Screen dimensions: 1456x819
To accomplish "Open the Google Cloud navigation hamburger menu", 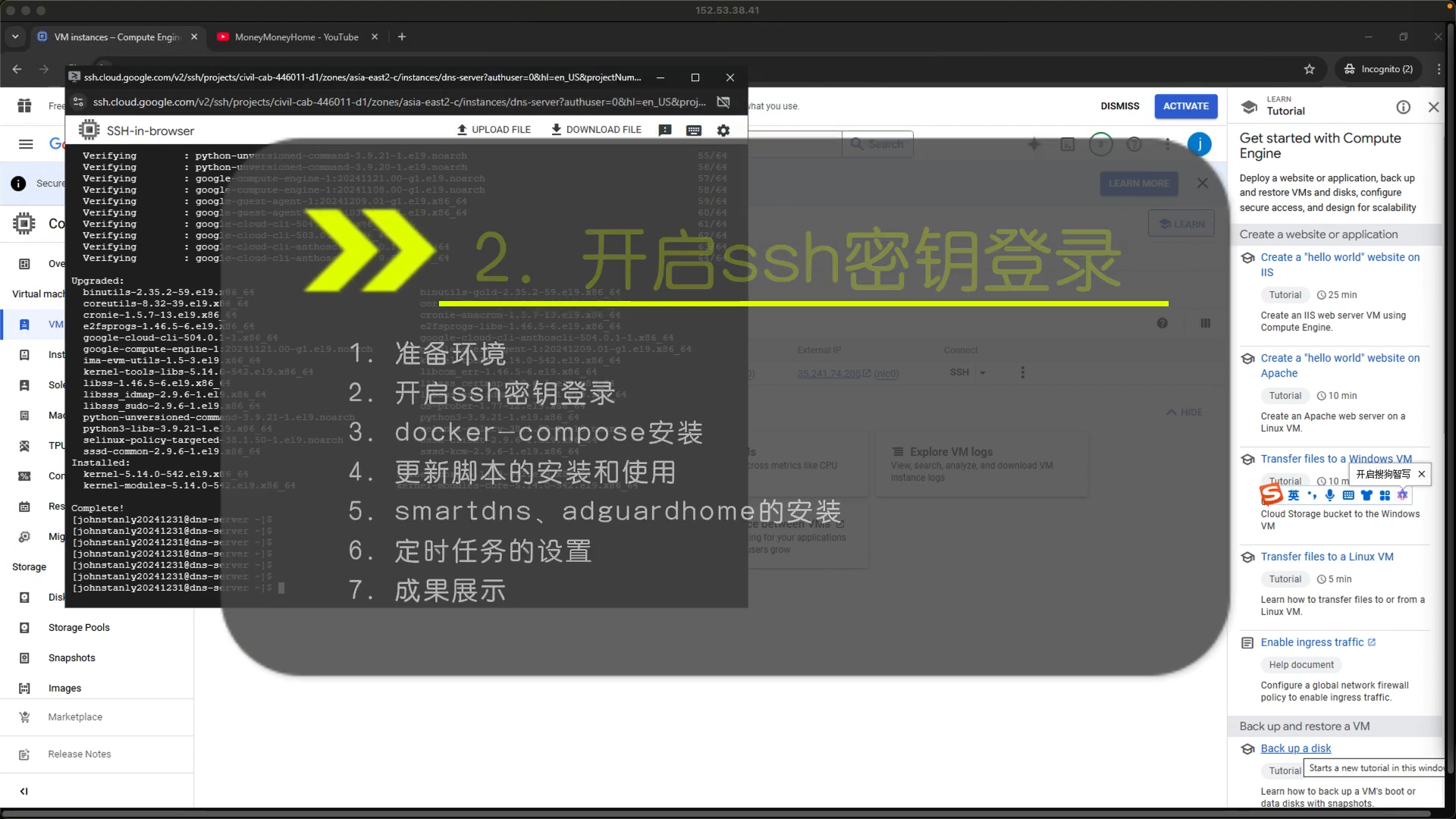I will tap(26, 144).
